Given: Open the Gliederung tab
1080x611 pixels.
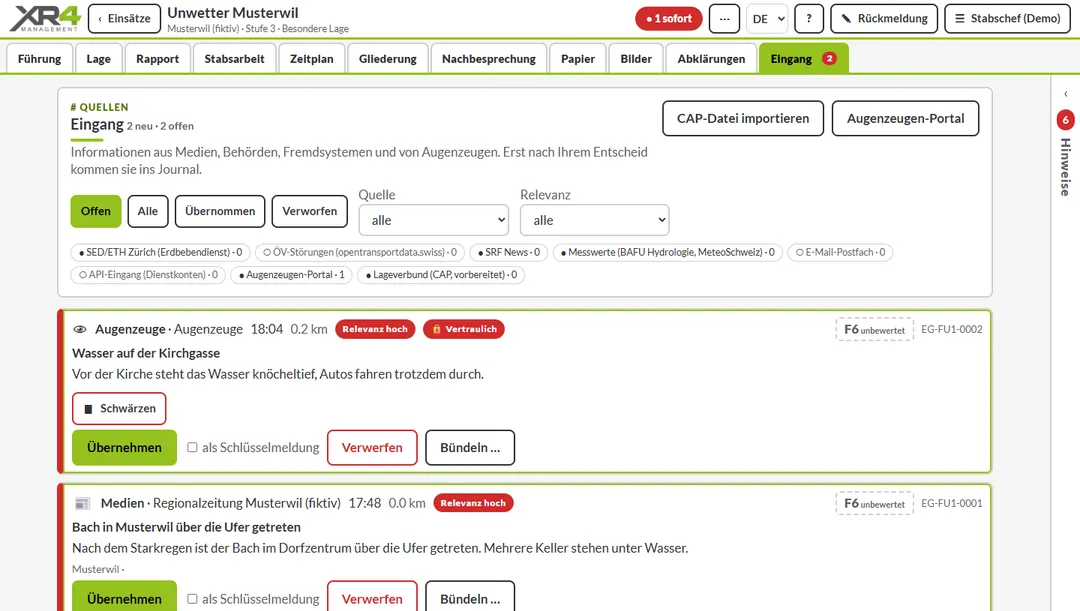Looking at the screenshot, I should [388, 59].
